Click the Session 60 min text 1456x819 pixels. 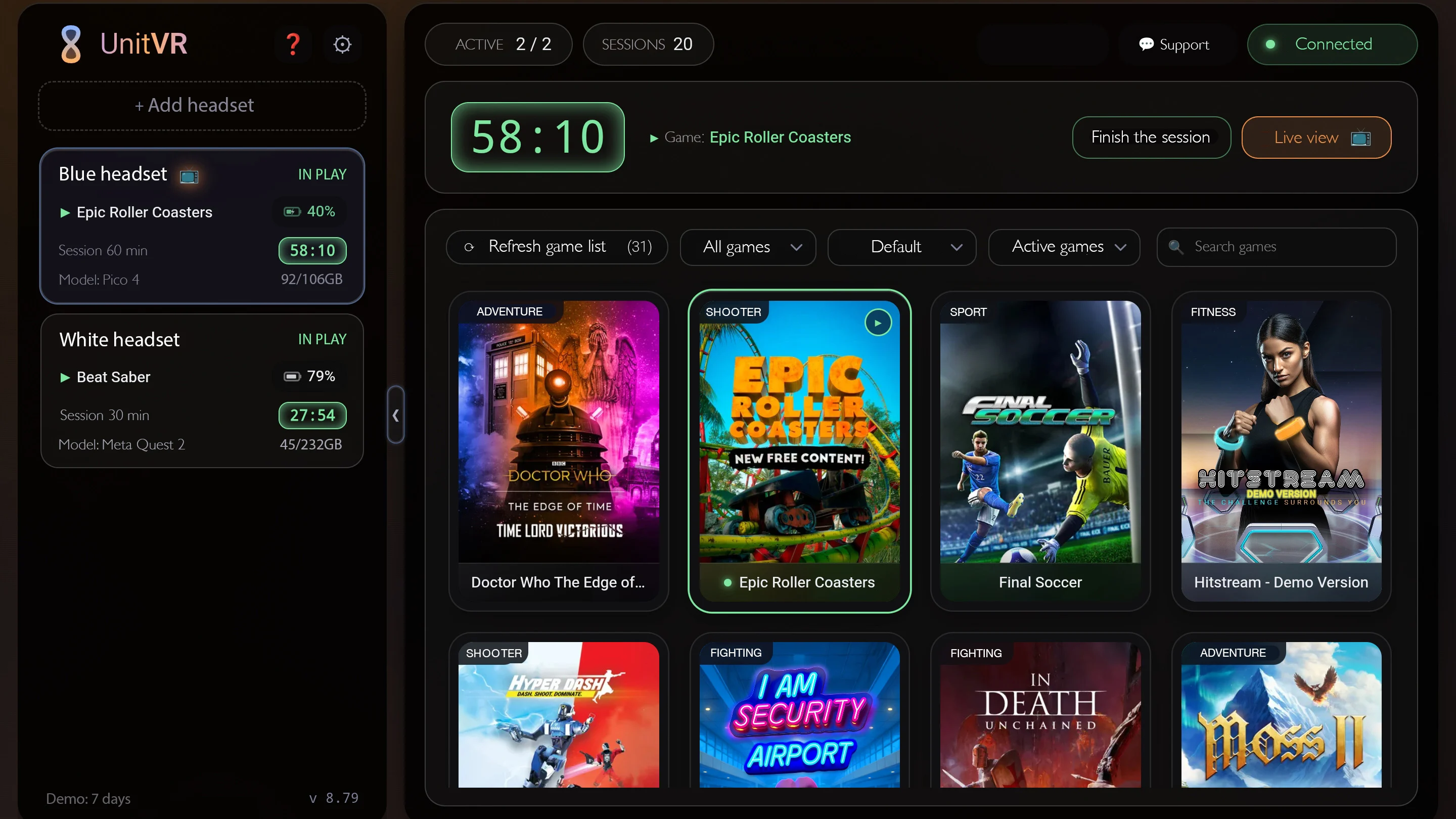[x=103, y=250]
